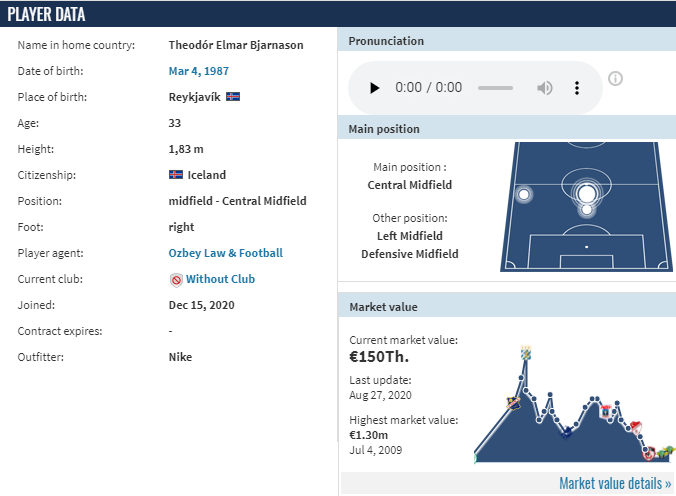The width and height of the screenshot is (676, 496).
Task: Click the Aug 27, 2020 last update date
Action: click(380, 395)
